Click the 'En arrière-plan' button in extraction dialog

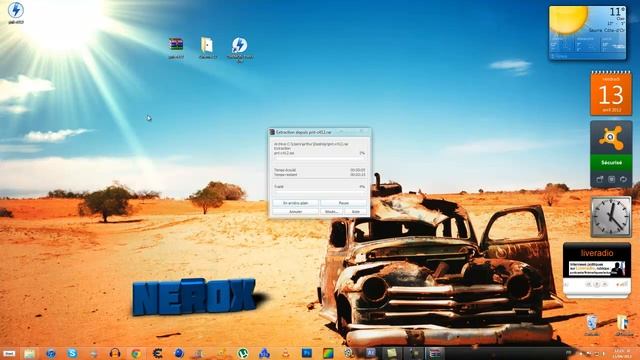(296, 203)
